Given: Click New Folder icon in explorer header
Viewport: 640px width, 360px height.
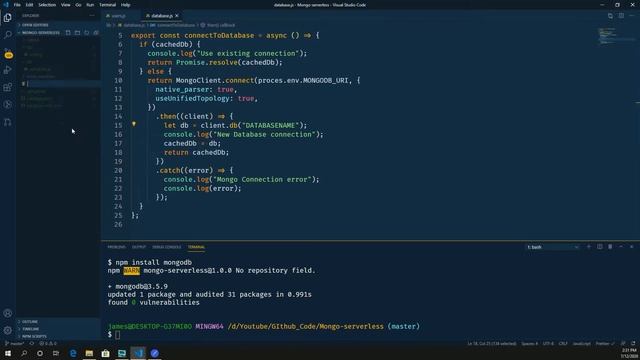Looking at the screenshot, I should pos(77,33).
